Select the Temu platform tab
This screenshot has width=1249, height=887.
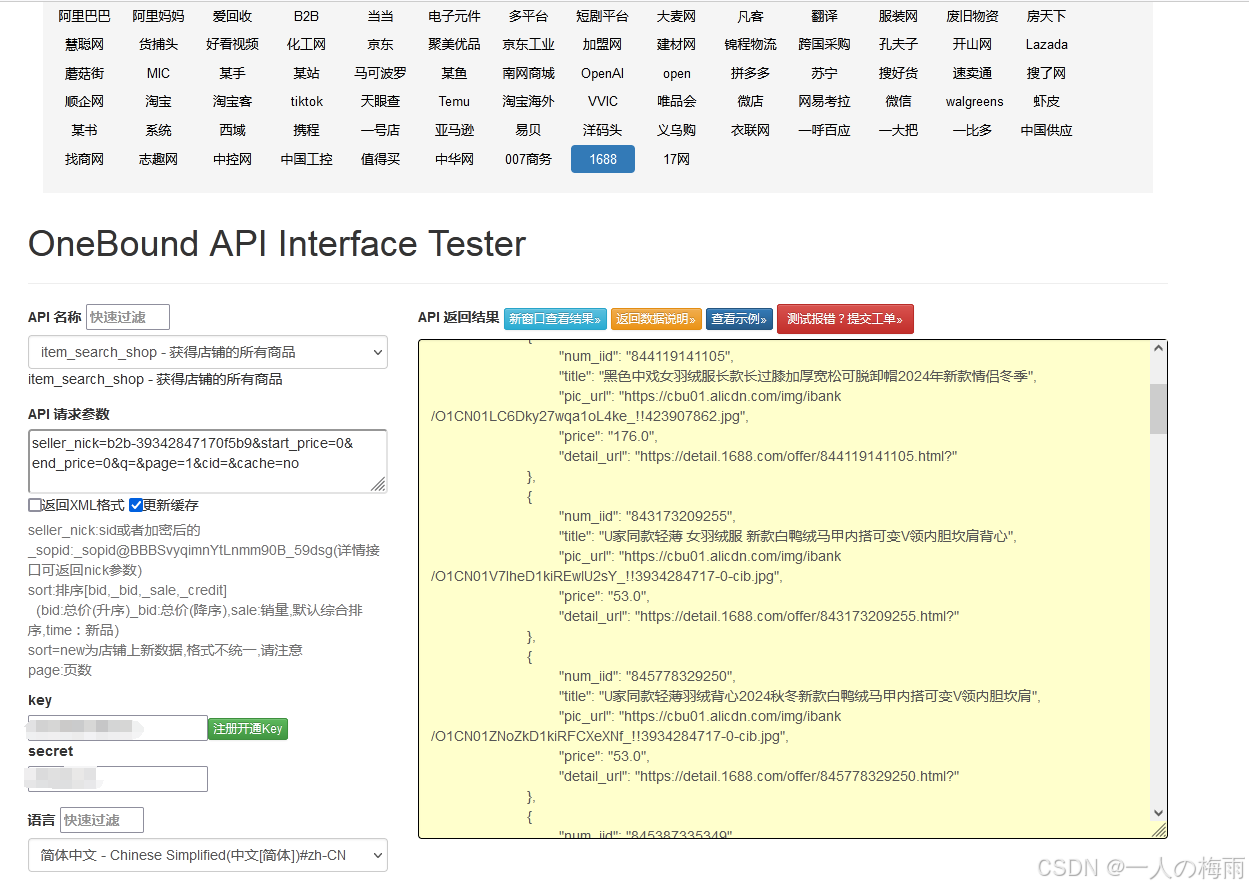point(455,101)
